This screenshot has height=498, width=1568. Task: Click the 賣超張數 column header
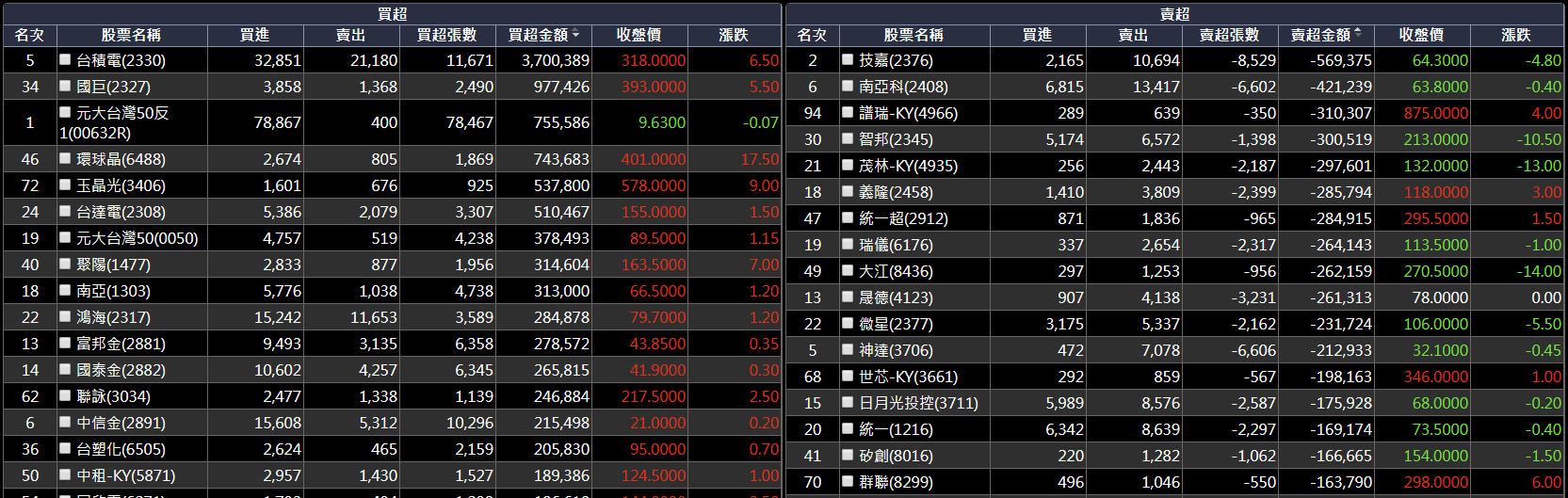(x=1229, y=35)
